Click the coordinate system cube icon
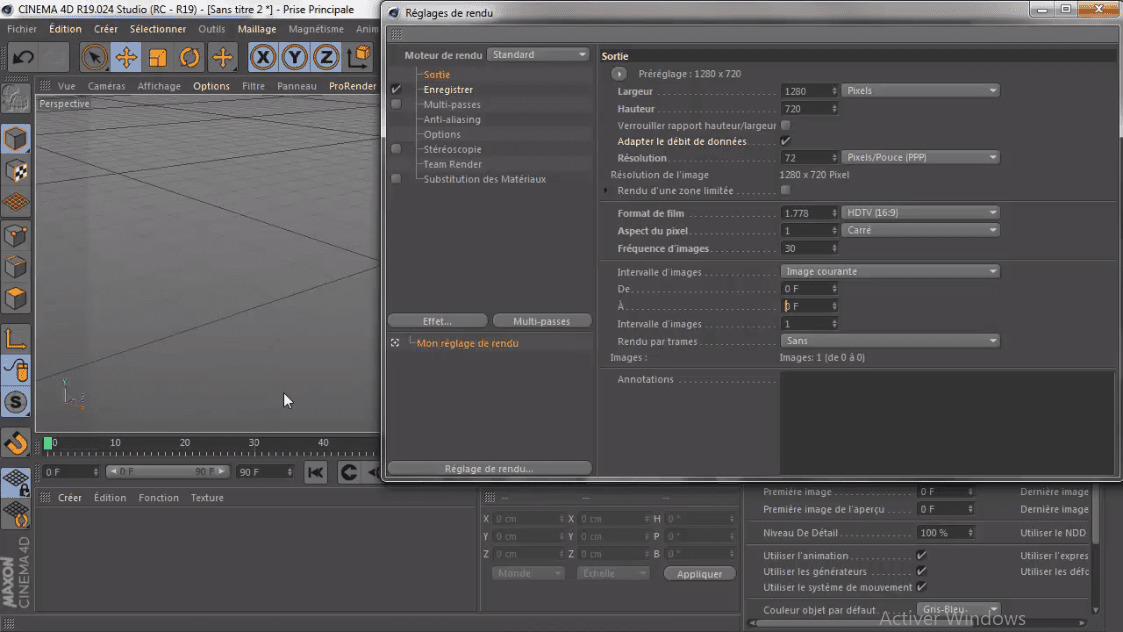The height and width of the screenshot is (632, 1123). (359, 57)
